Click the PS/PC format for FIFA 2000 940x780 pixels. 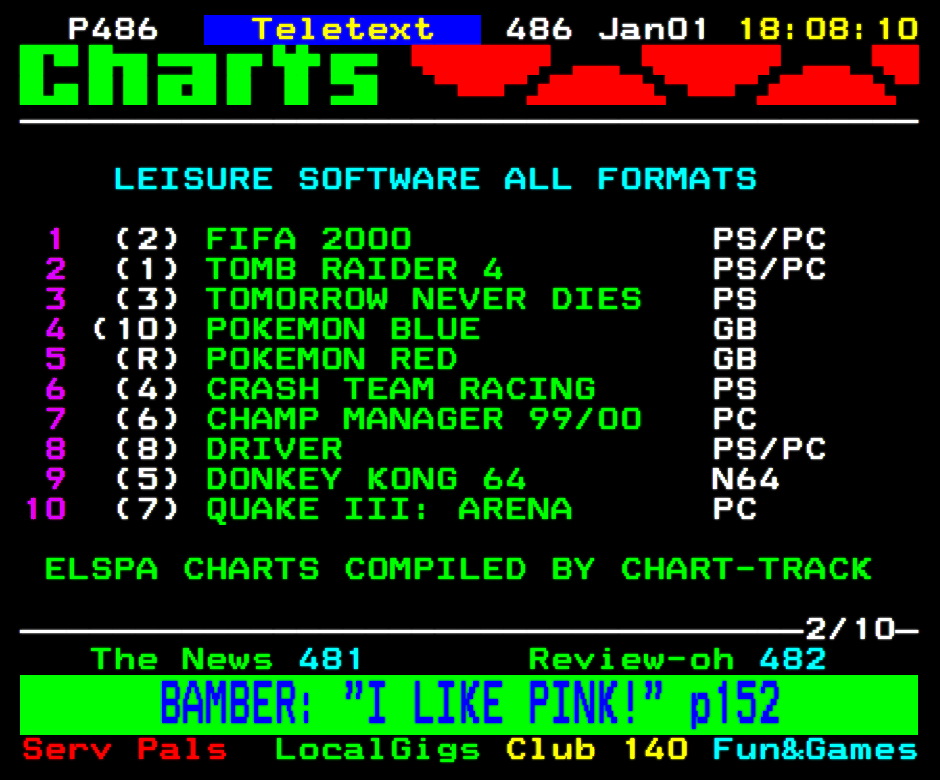769,239
